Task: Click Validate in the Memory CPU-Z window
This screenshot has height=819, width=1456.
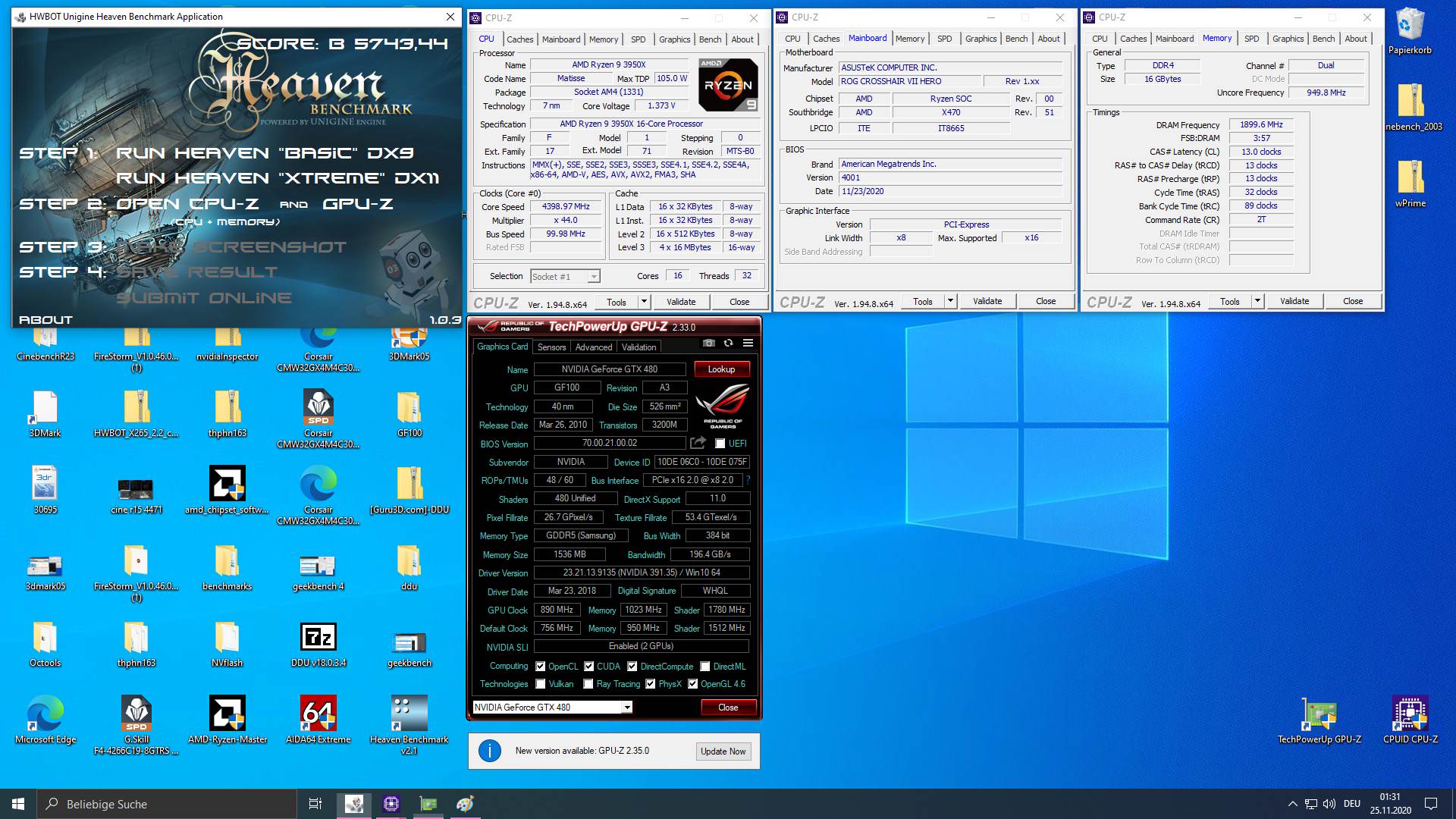Action: tap(1294, 301)
